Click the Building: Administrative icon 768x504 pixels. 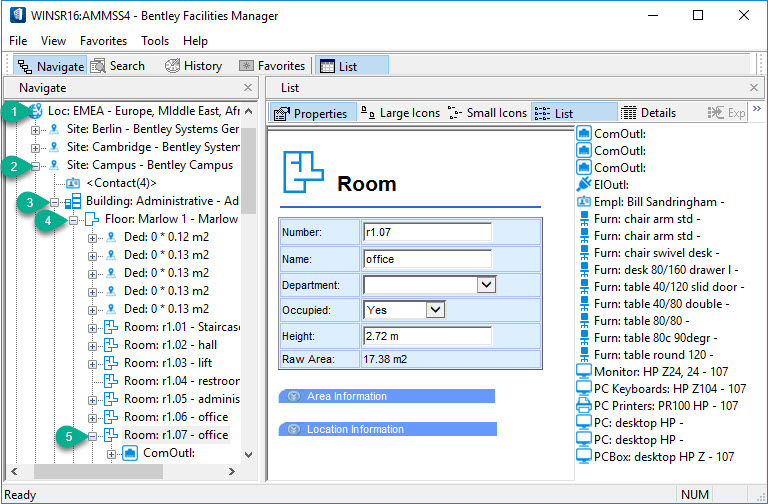(x=73, y=201)
